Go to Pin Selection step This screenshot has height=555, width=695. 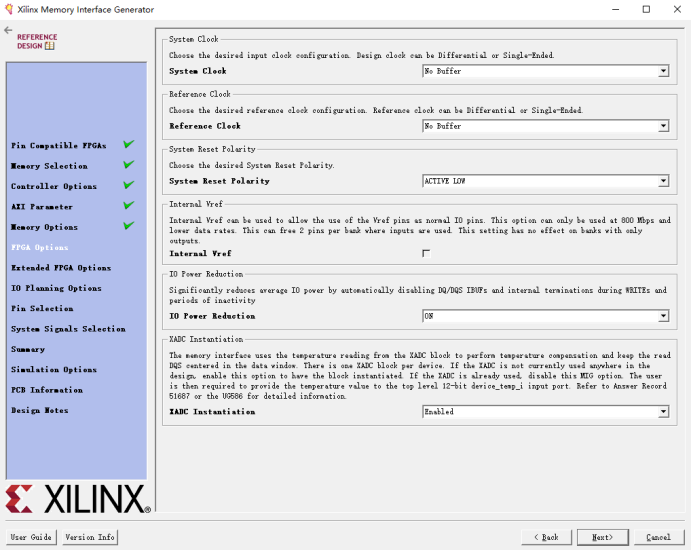click(x=42, y=309)
